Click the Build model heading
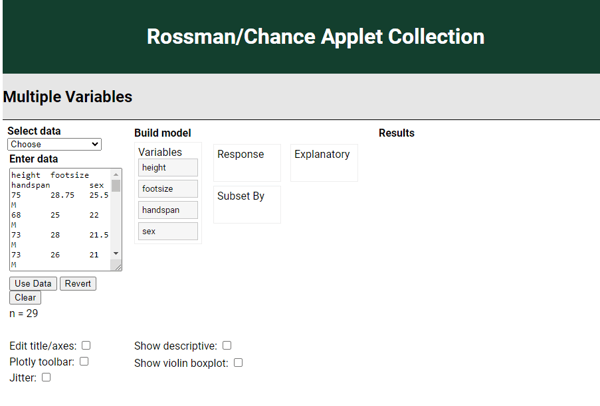This screenshot has height=406, width=600. coord(163,133)
